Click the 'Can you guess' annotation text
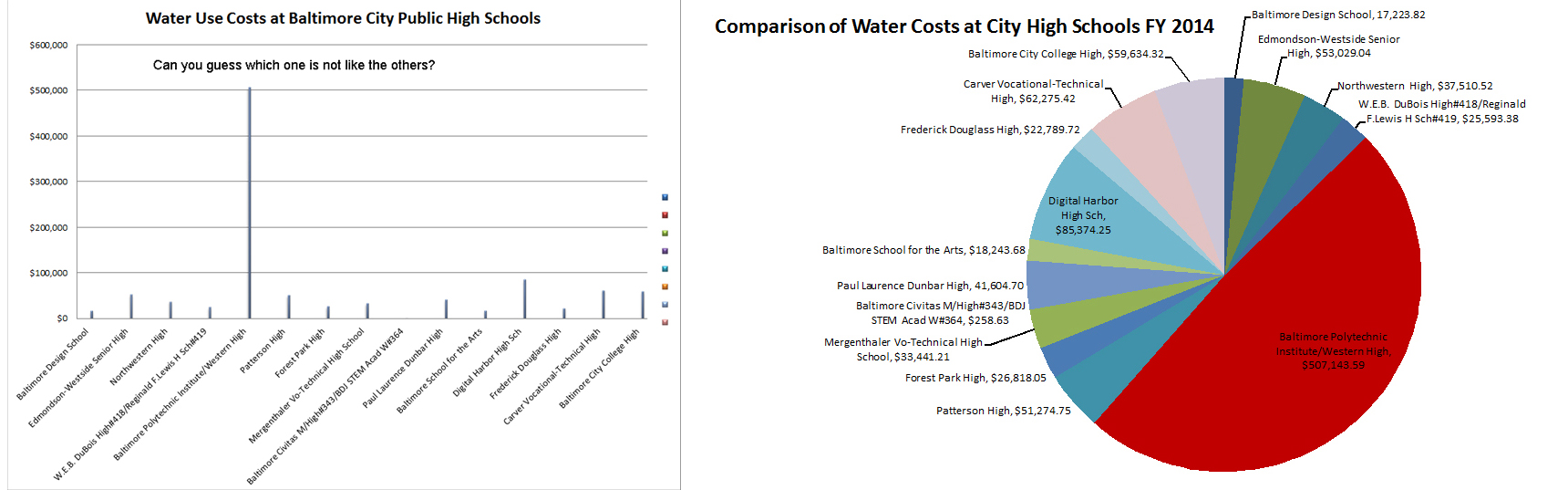Viewport: 1568px width, 490px height. [x=294, y=65]
